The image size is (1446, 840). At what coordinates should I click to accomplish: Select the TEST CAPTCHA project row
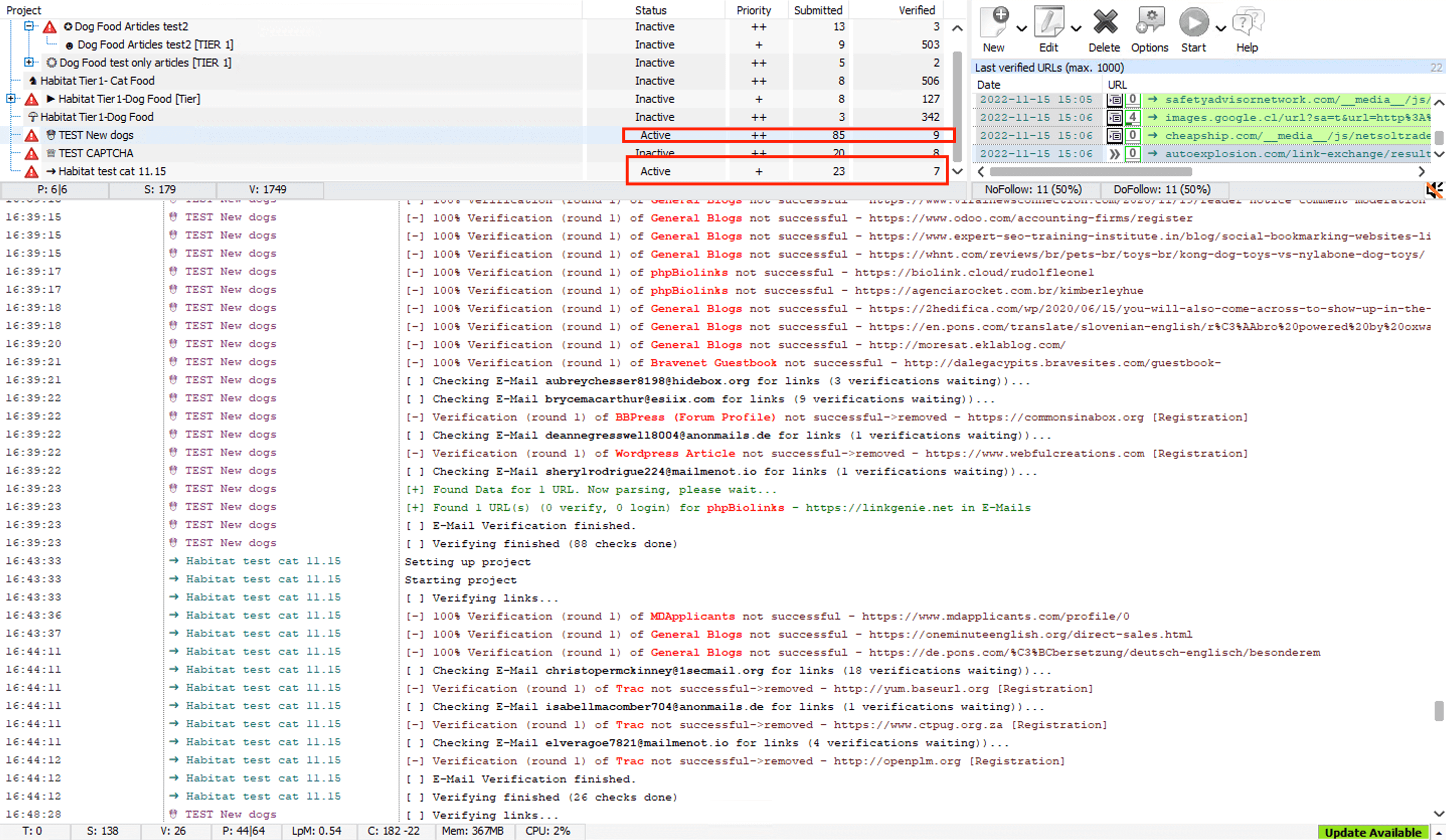click(x=96, y=153)
